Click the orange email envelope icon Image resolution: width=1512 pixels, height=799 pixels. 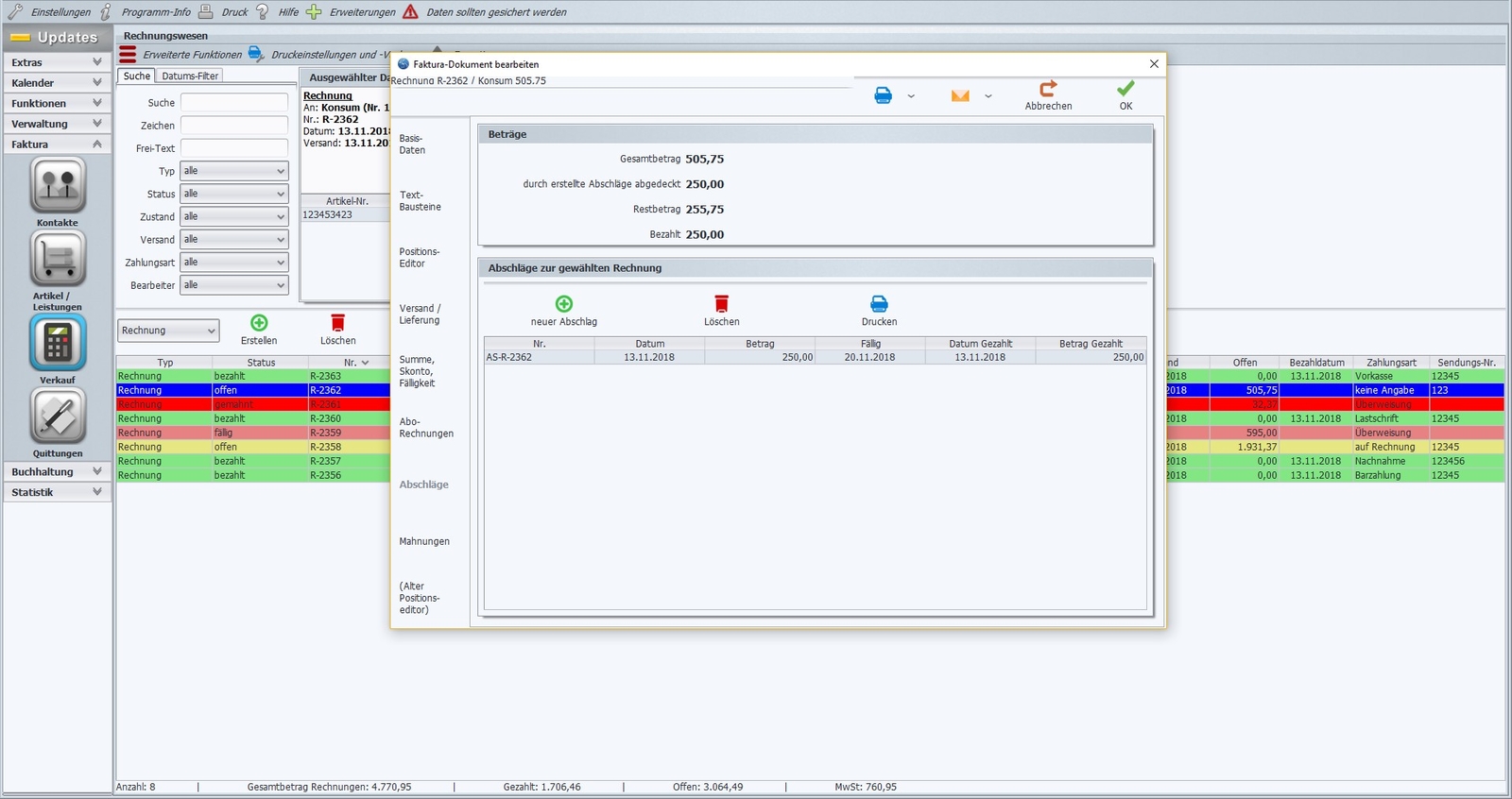960,95
